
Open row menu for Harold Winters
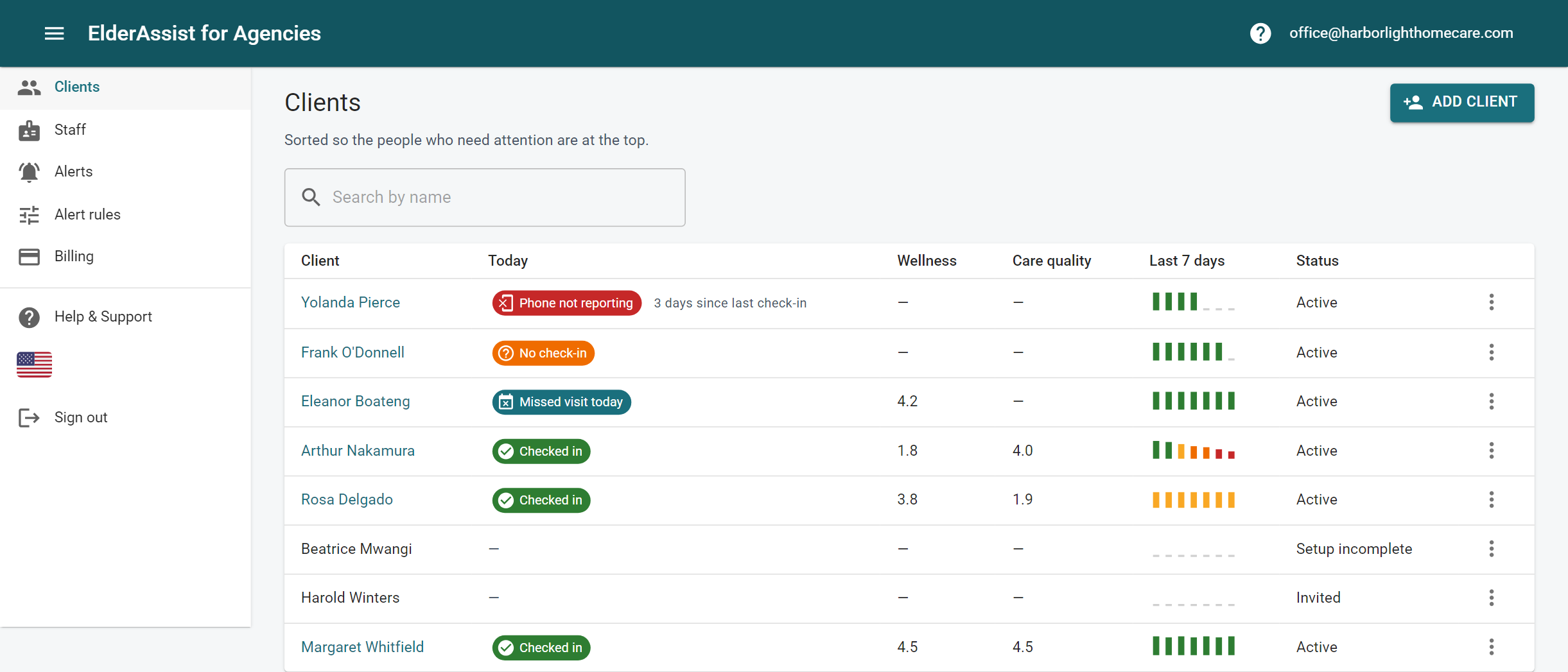coord(1491,598)
